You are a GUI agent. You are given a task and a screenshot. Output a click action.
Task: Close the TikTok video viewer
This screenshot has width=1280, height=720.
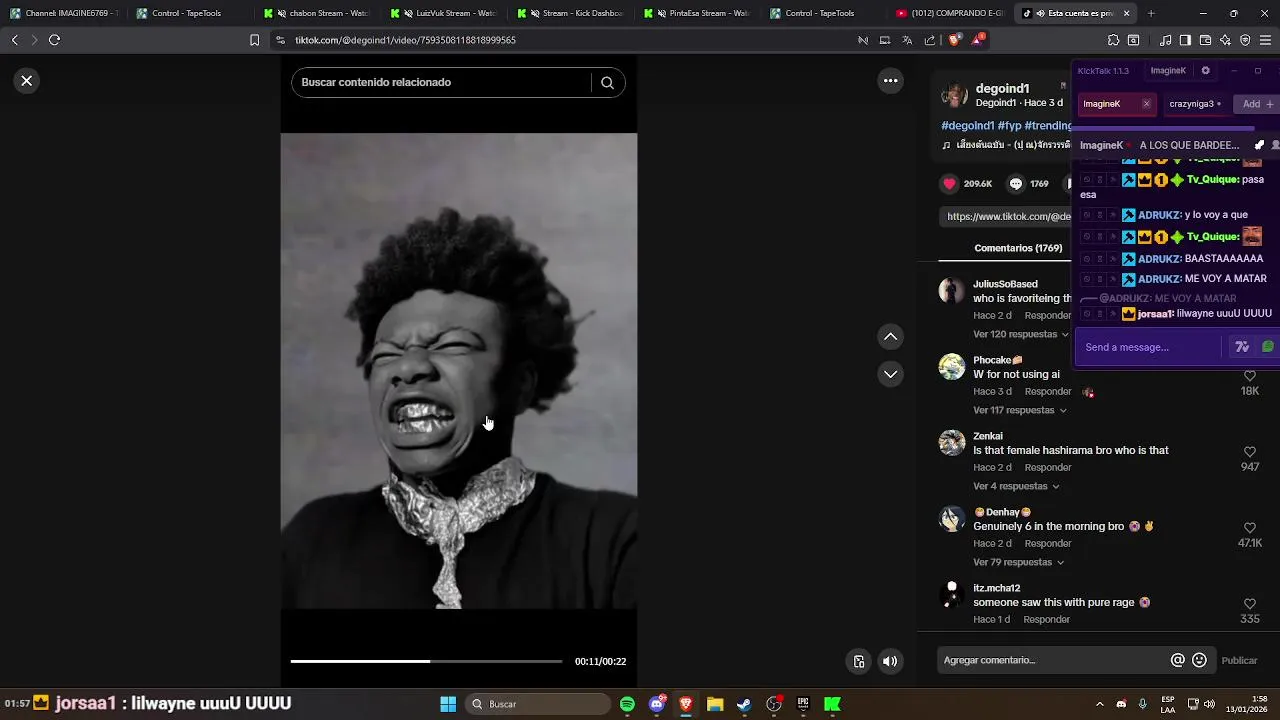(x=27, y=81)
